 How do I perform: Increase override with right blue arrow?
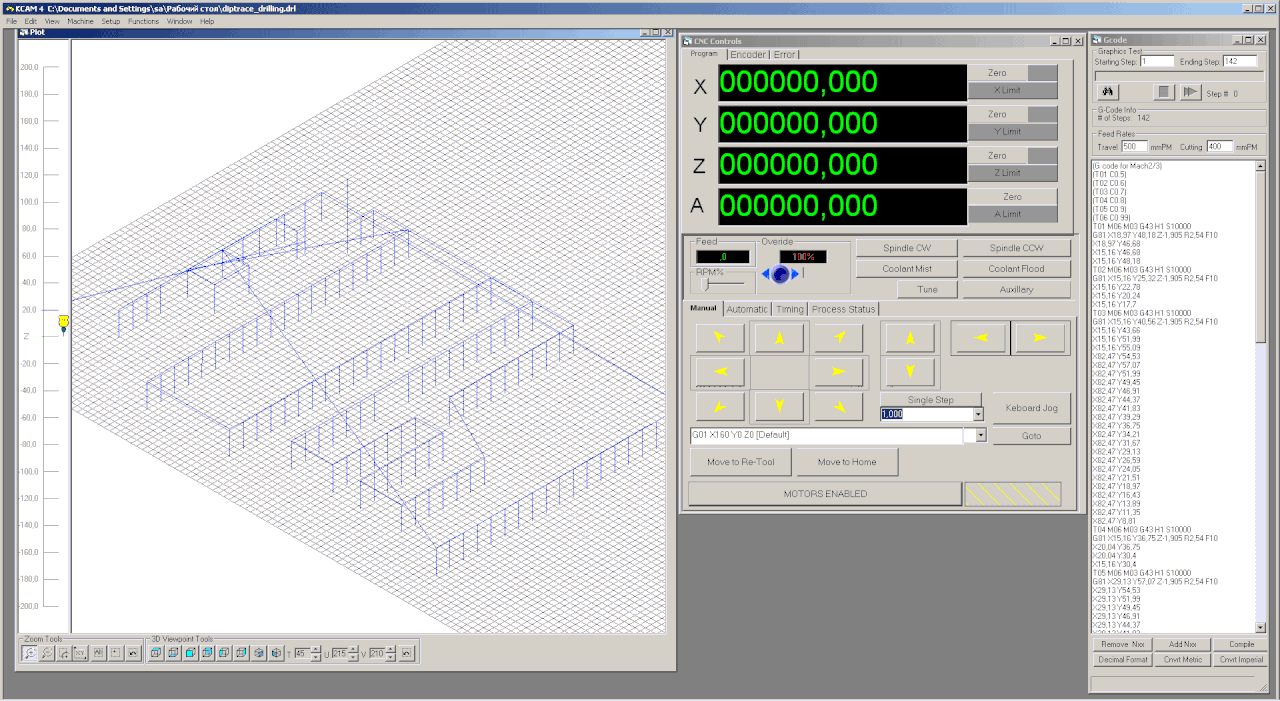tap(796, 274)
